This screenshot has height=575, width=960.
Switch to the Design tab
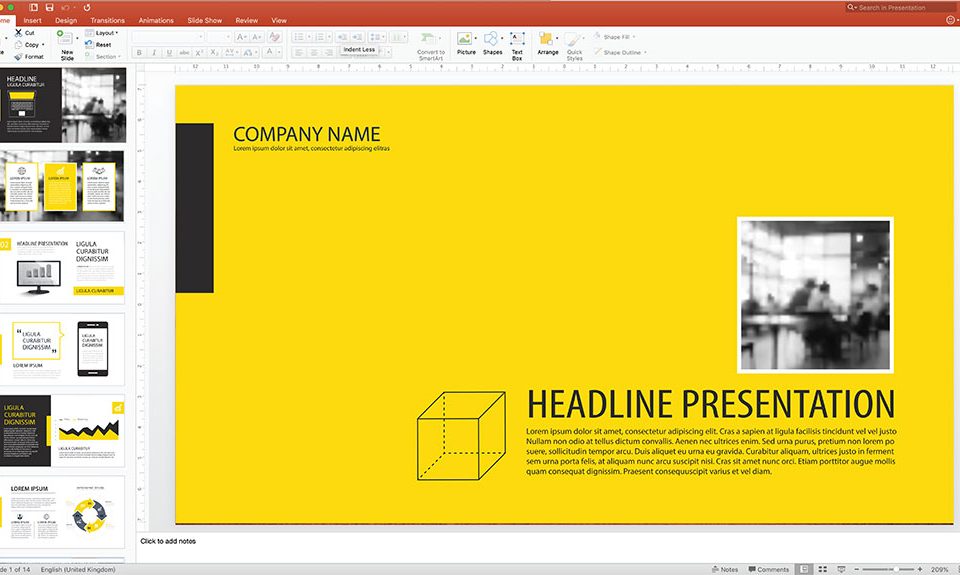tap(66, 20)
